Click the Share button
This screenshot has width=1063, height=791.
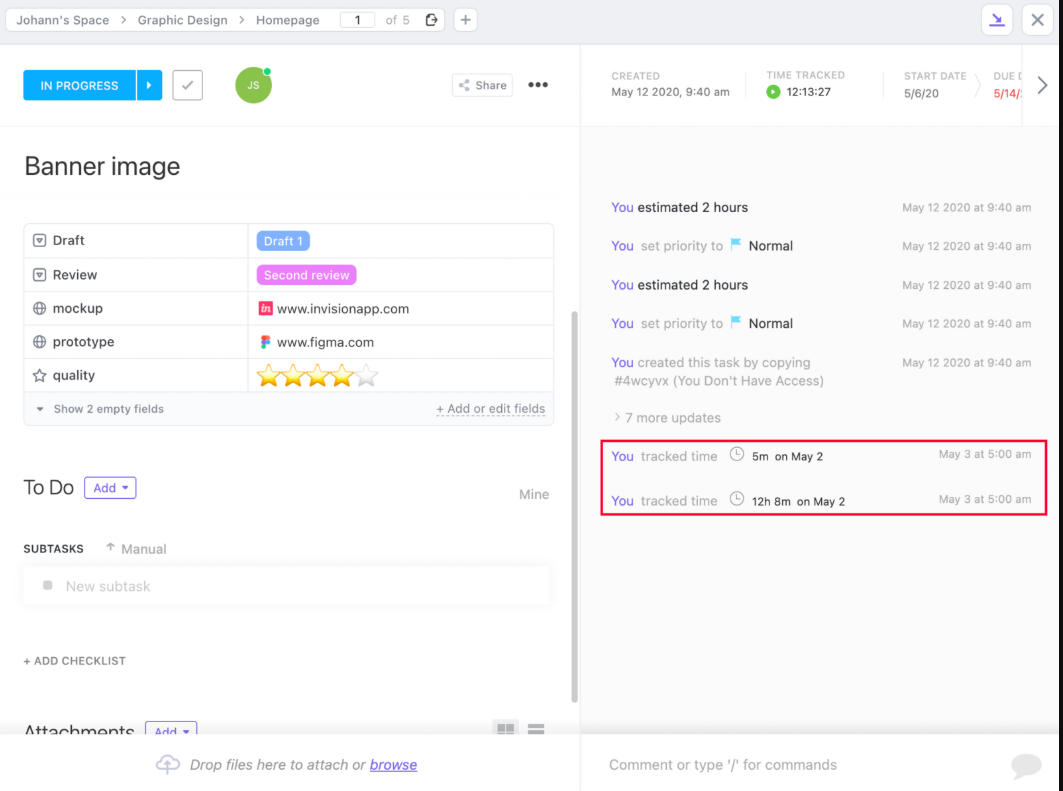pos(482,86)
